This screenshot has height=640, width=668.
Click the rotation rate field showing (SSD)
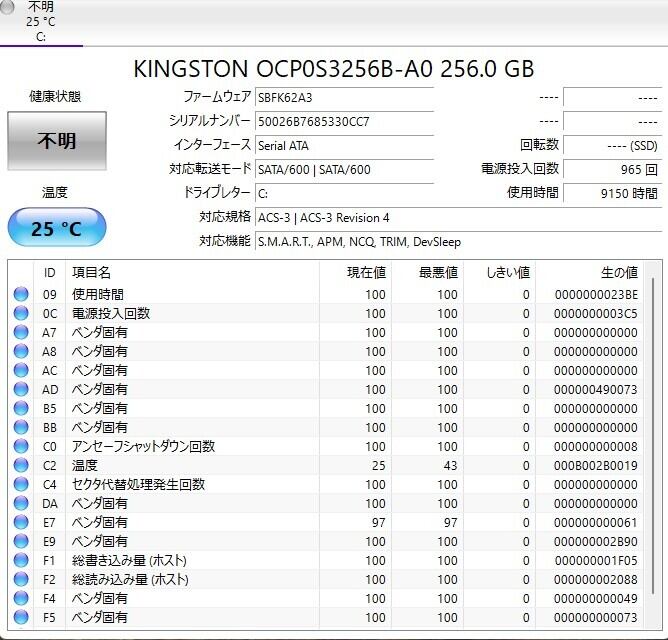(613, 146)
